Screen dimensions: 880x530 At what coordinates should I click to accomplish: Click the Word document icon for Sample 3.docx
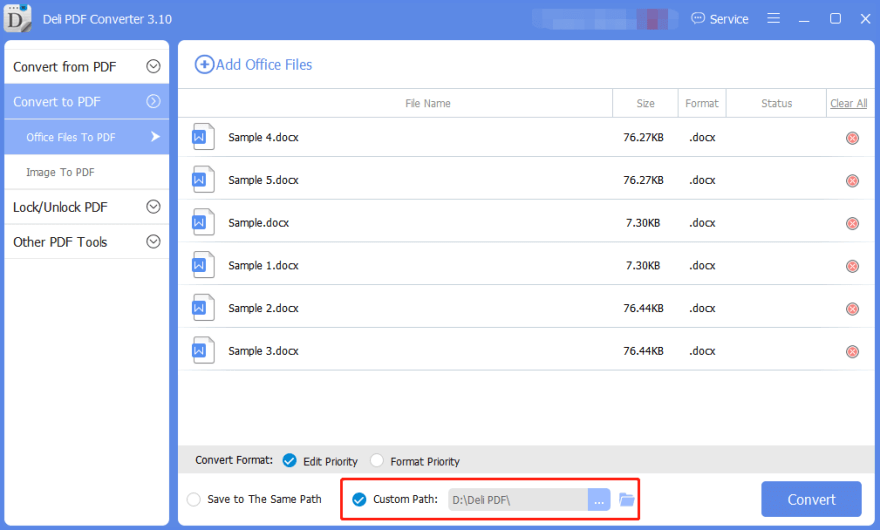[203, 350]
